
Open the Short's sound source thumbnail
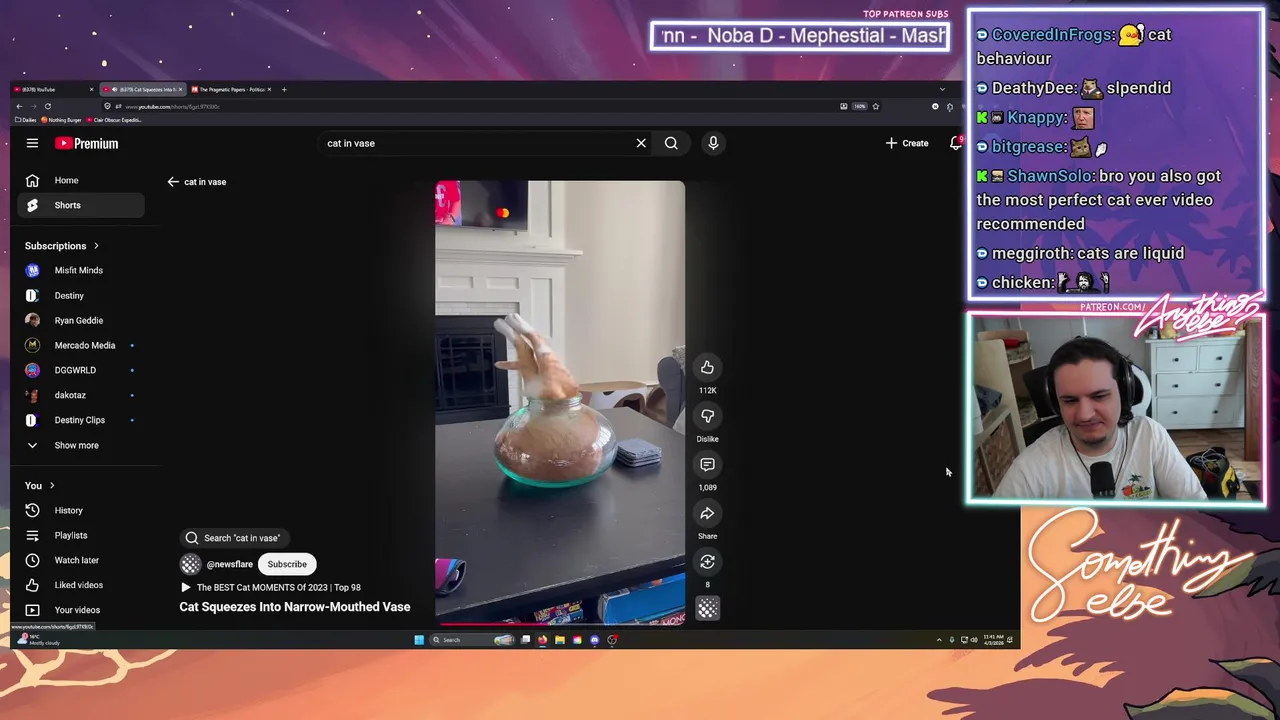[x=707, y=608]
